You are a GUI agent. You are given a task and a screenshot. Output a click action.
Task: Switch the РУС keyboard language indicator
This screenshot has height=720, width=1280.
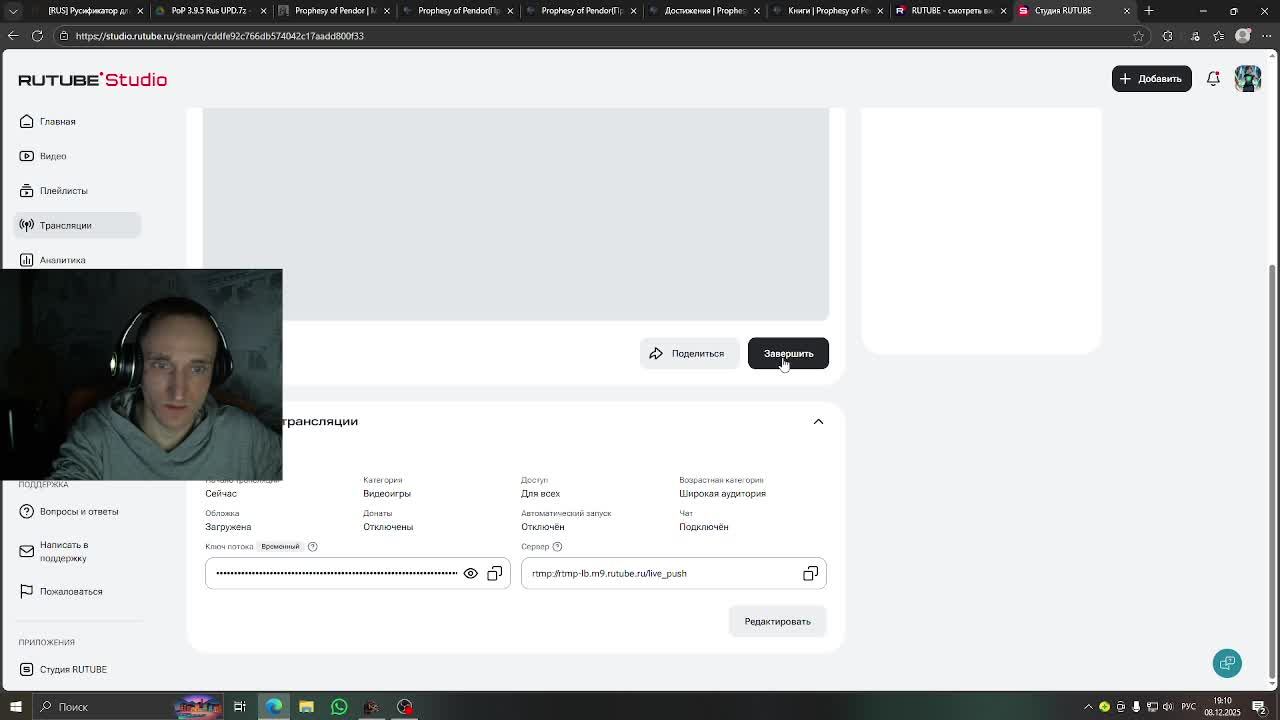(x=1188, y=707)
